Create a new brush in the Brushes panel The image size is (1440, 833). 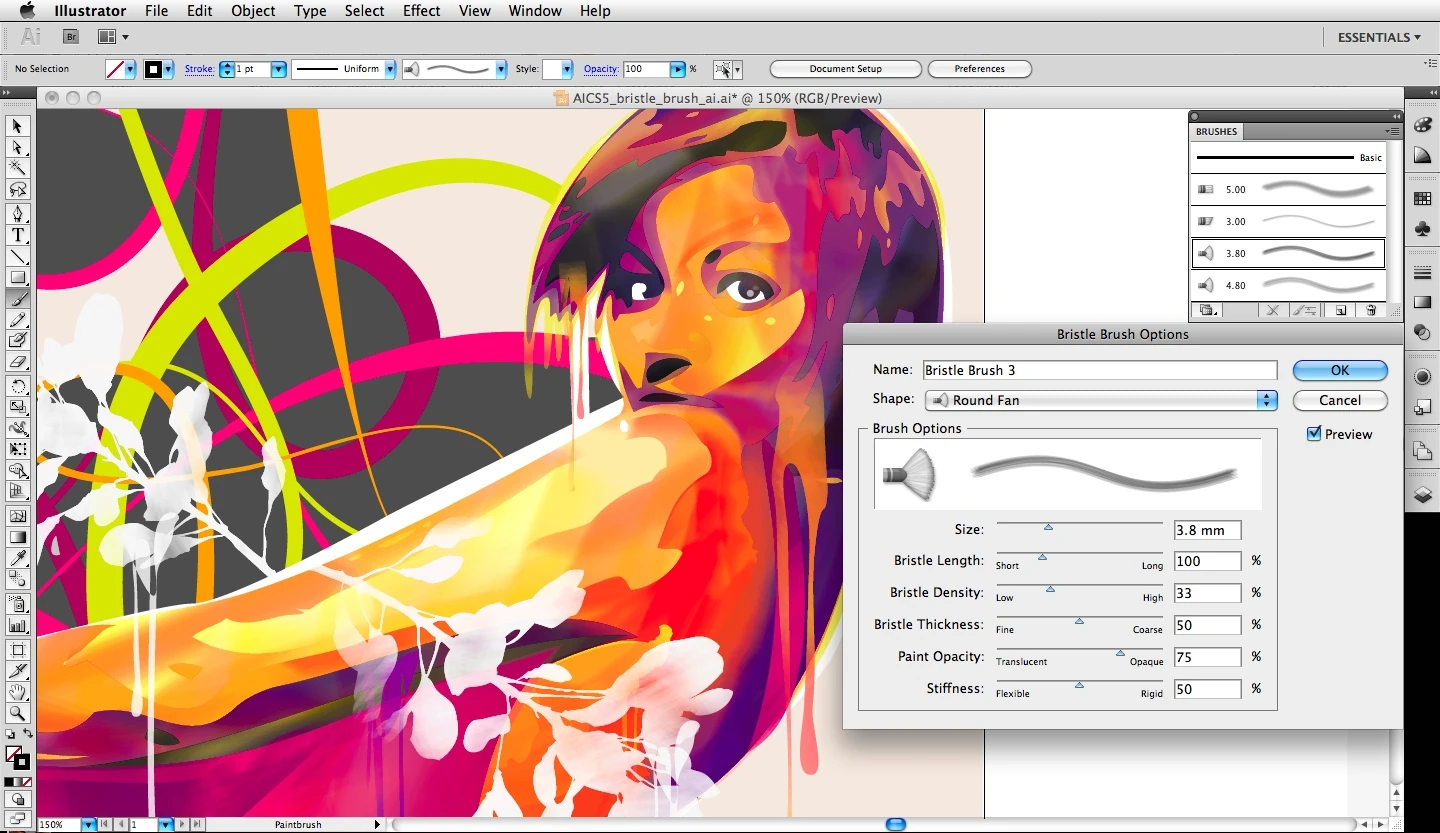tap(1340, 310)
